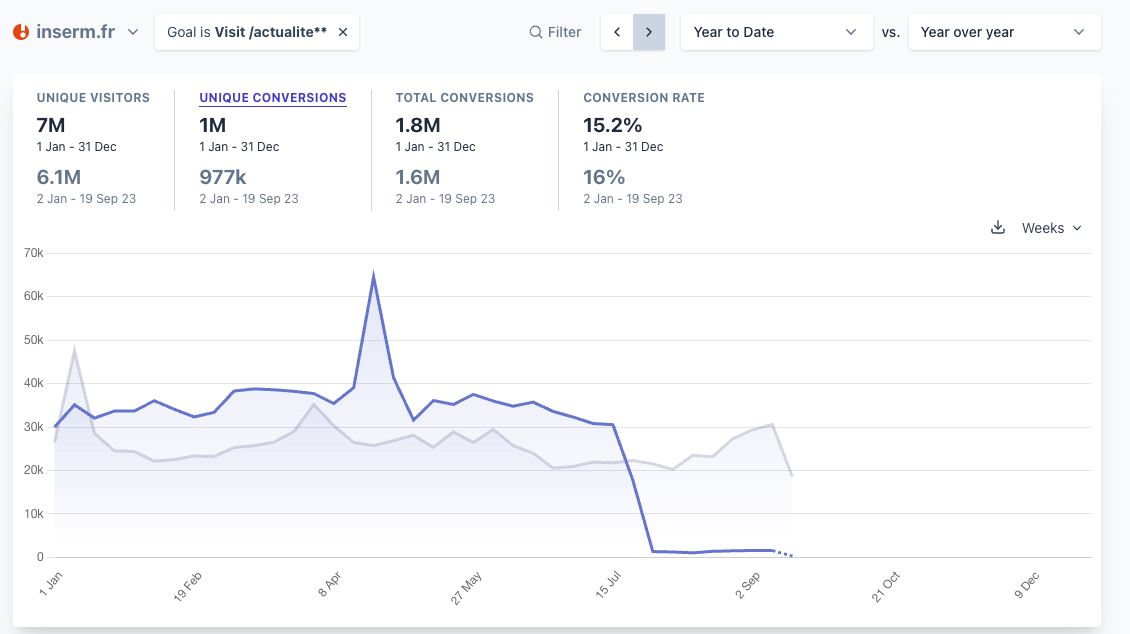The width and height of the screenshot is (1130, 634).
Task: Expand the Weeks interval selector
Action: [x=1051, y=228]
